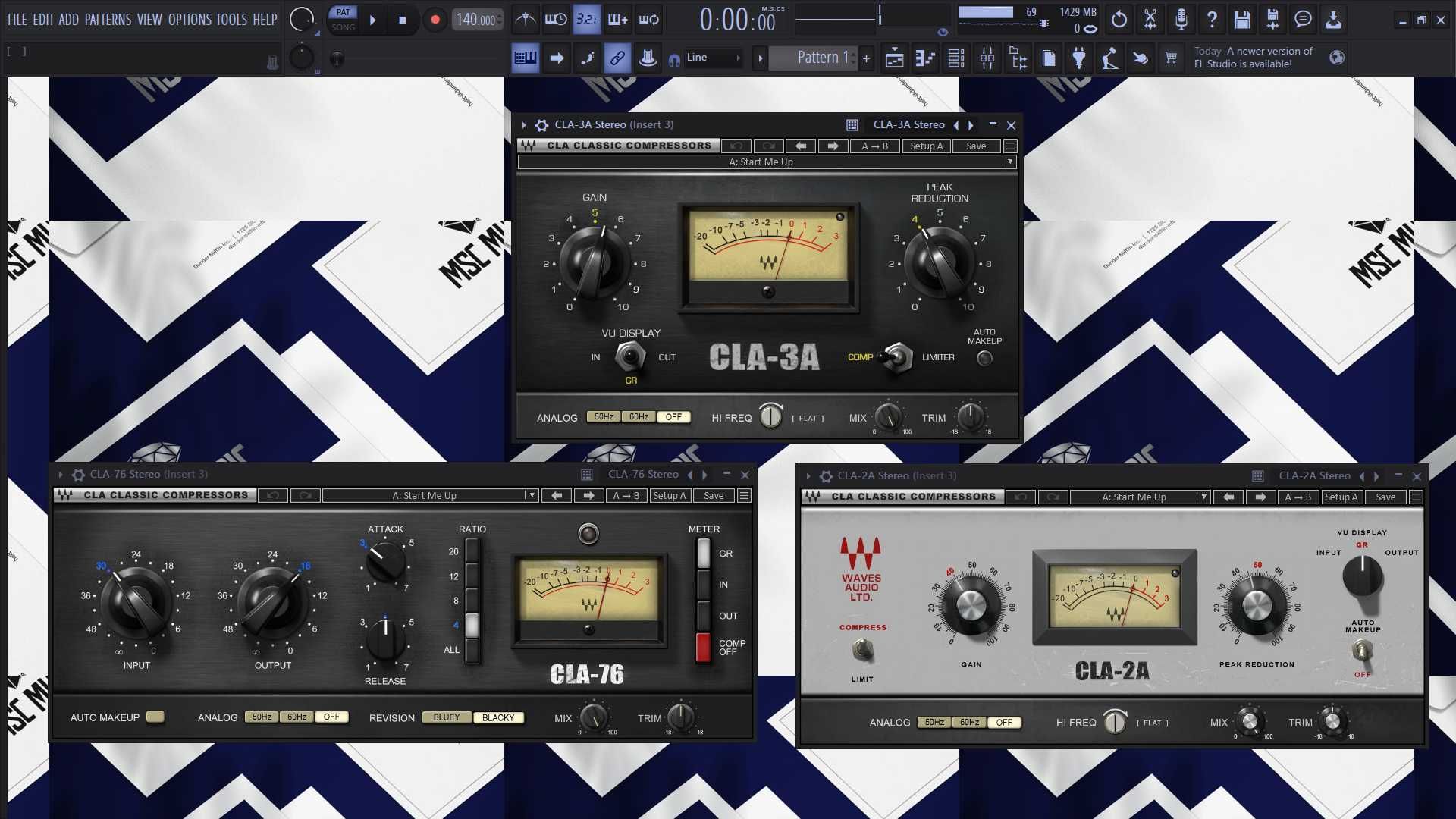Click CLA-3A preset grid icon

[x=852, y=125]
